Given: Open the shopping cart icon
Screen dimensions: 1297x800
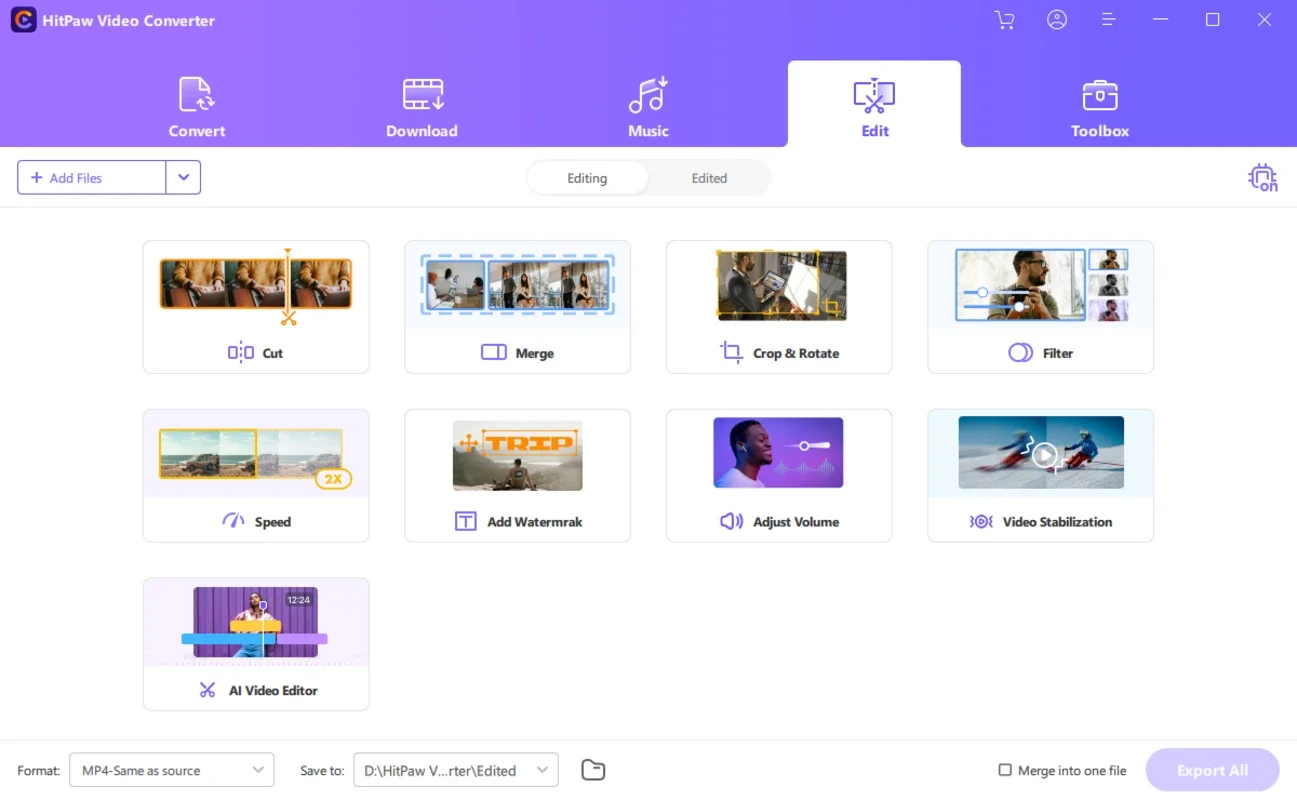Looking at the screenshot, I should [1005, 20].
